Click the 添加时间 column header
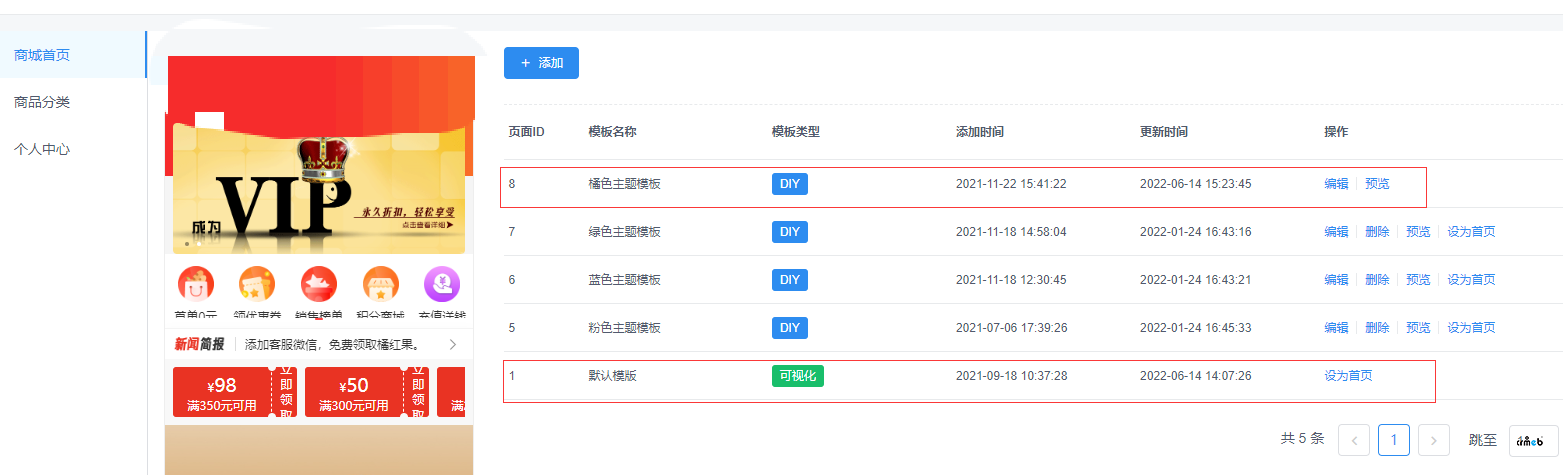The image size is (1563, 475). [980, 132]
